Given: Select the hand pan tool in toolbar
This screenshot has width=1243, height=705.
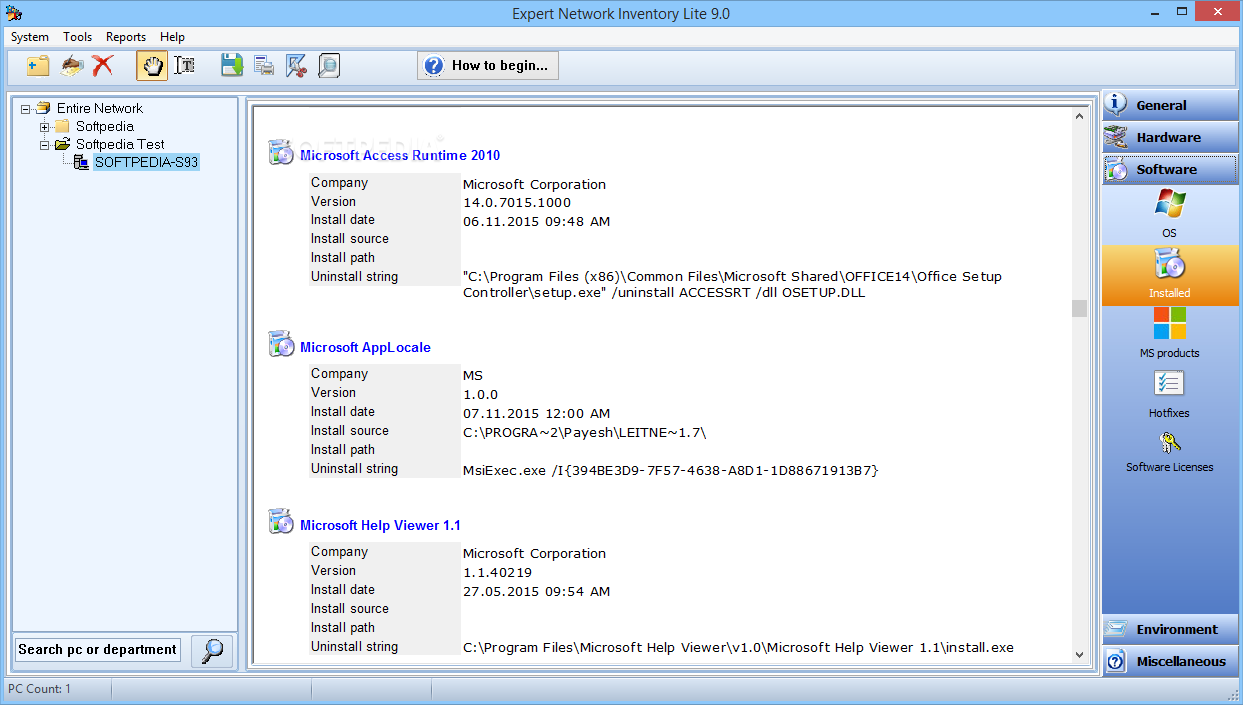Looking at the screenshot, I should tap(152, 66).
